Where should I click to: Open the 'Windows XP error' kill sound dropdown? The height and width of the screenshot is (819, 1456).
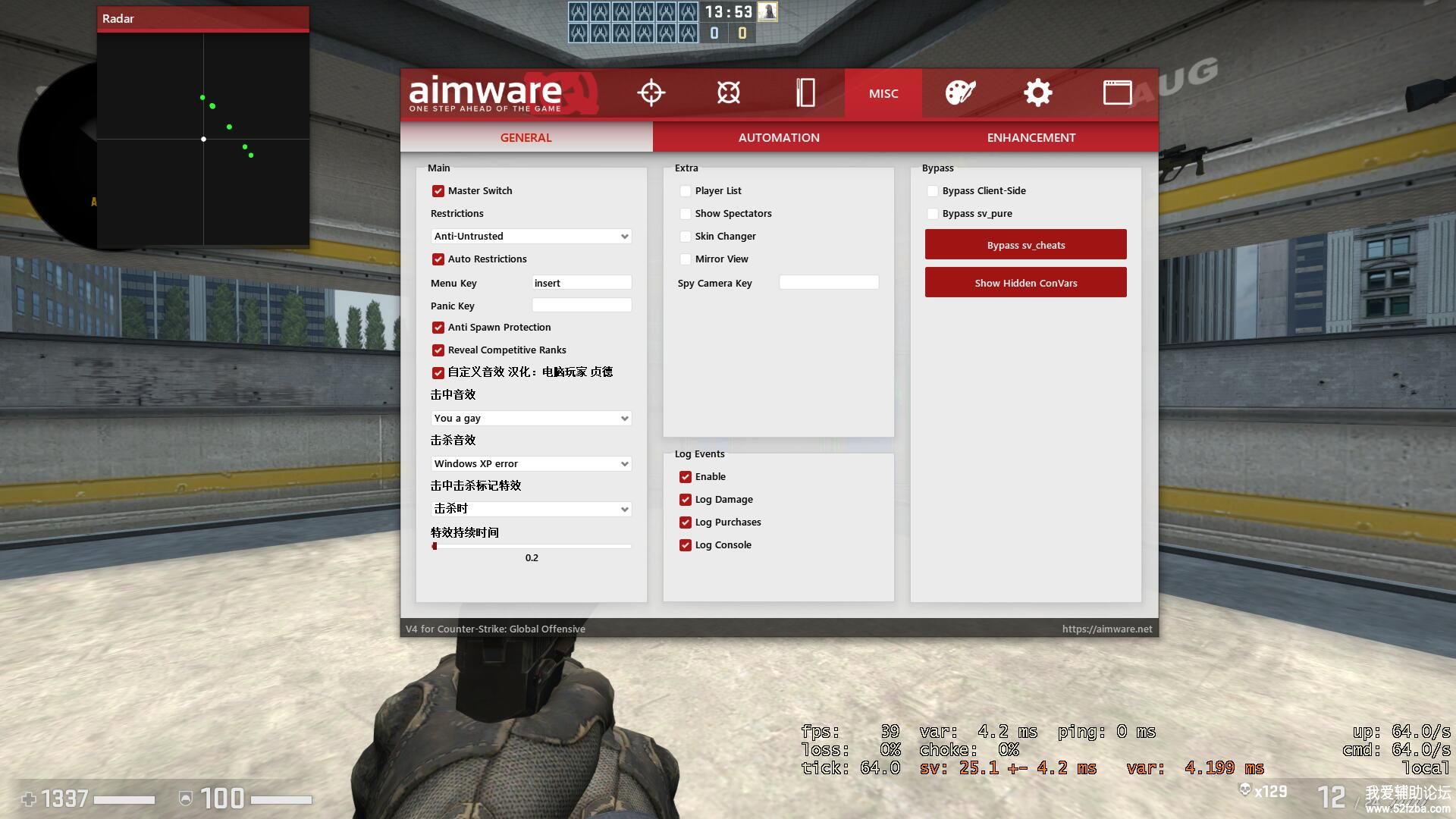pos(531,464)
